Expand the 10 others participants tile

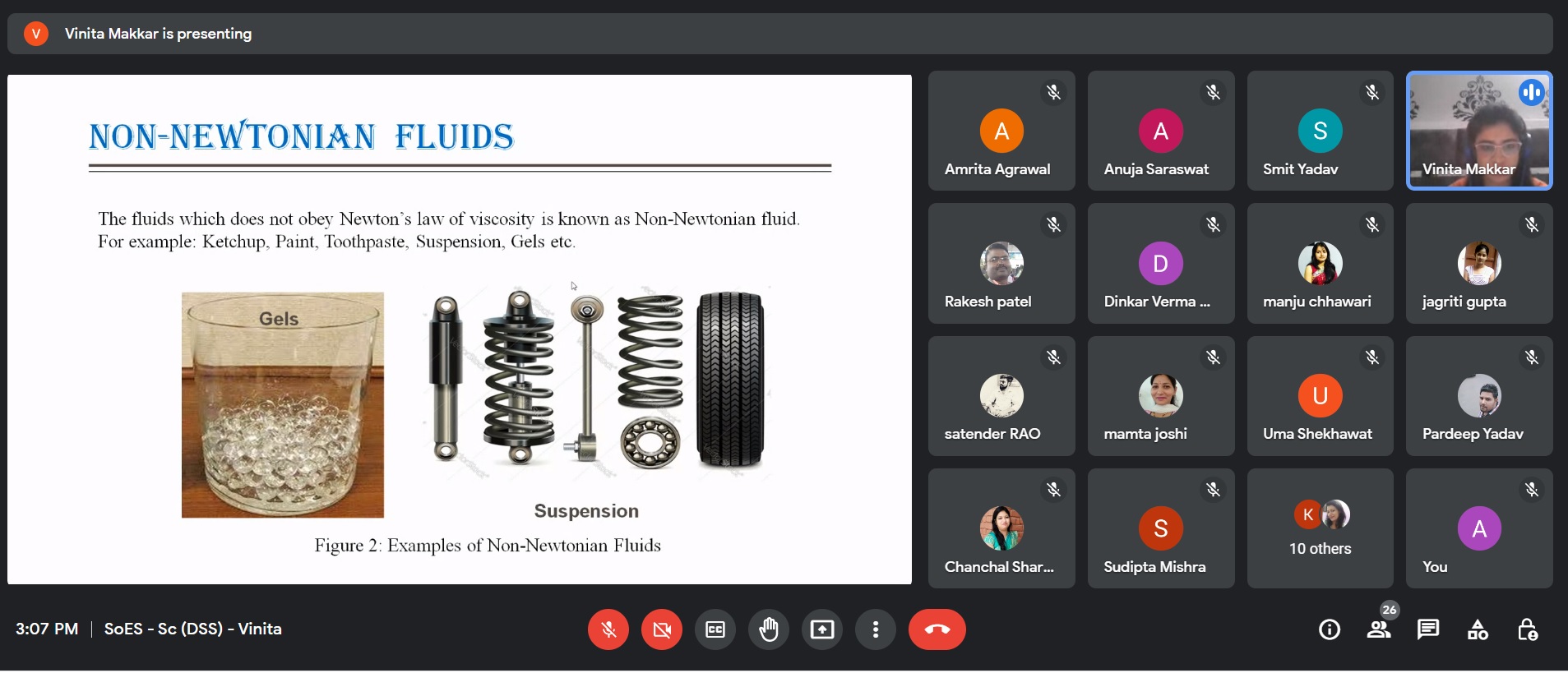pos(1320,528)
